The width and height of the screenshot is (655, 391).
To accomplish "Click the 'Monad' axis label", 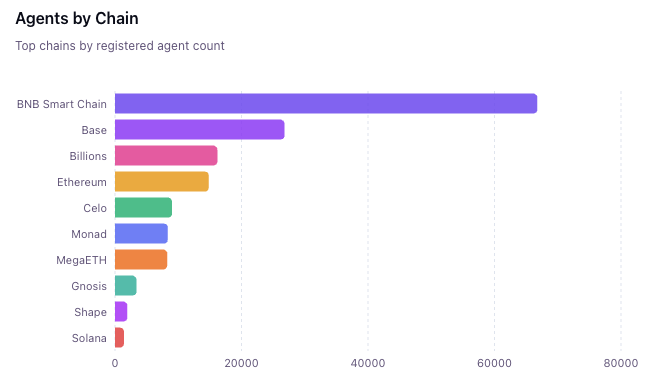I will click(89, 234).
